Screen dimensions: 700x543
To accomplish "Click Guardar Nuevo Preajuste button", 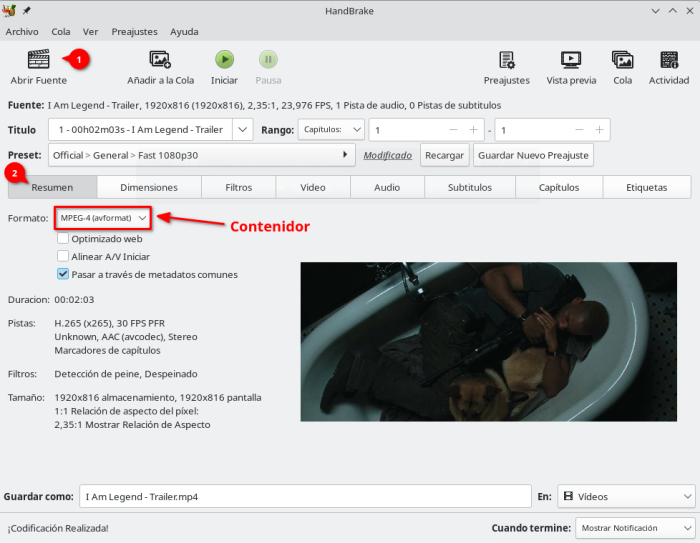I will point(533,155).
